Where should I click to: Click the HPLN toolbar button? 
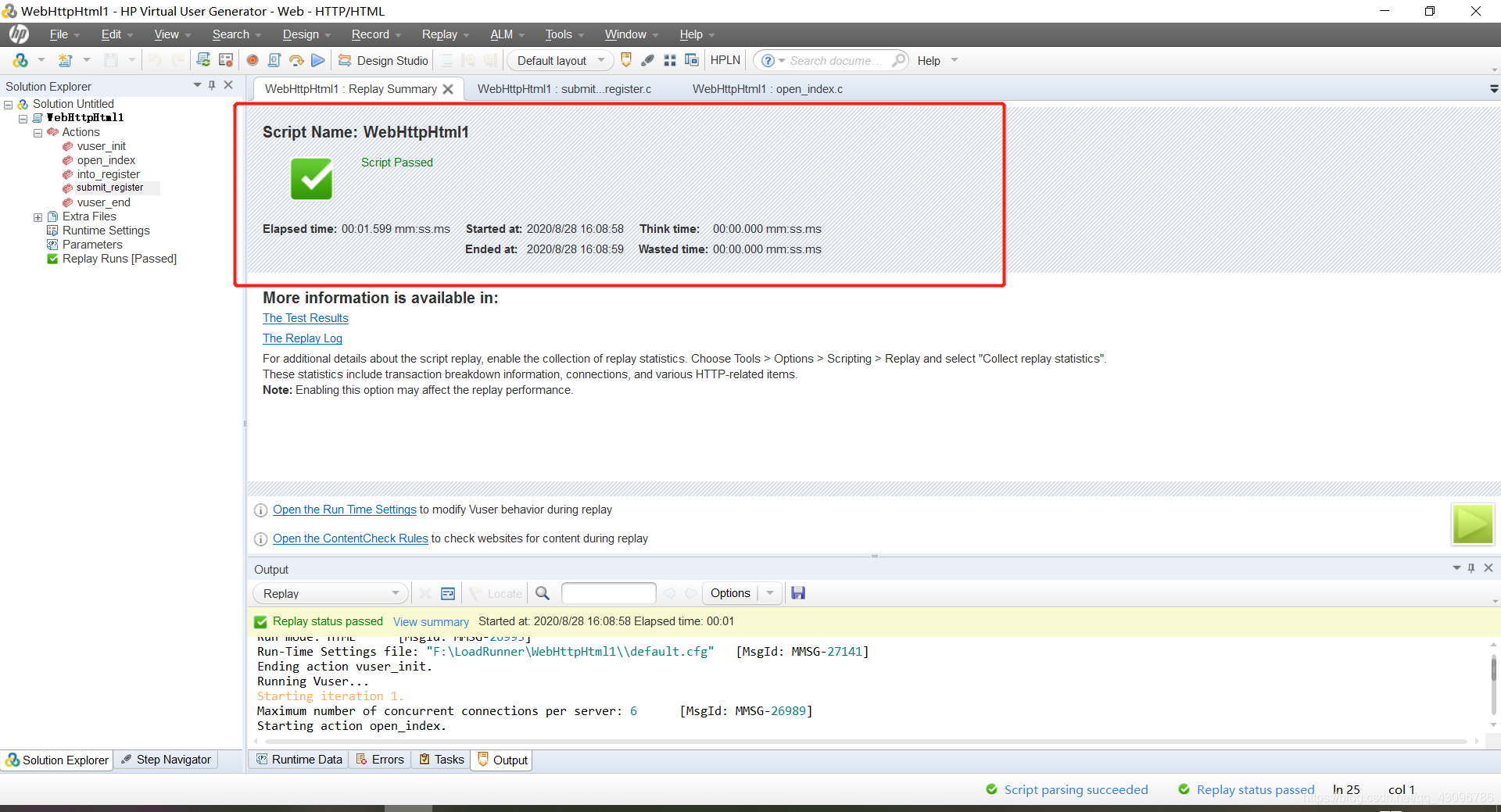(725, 60)
